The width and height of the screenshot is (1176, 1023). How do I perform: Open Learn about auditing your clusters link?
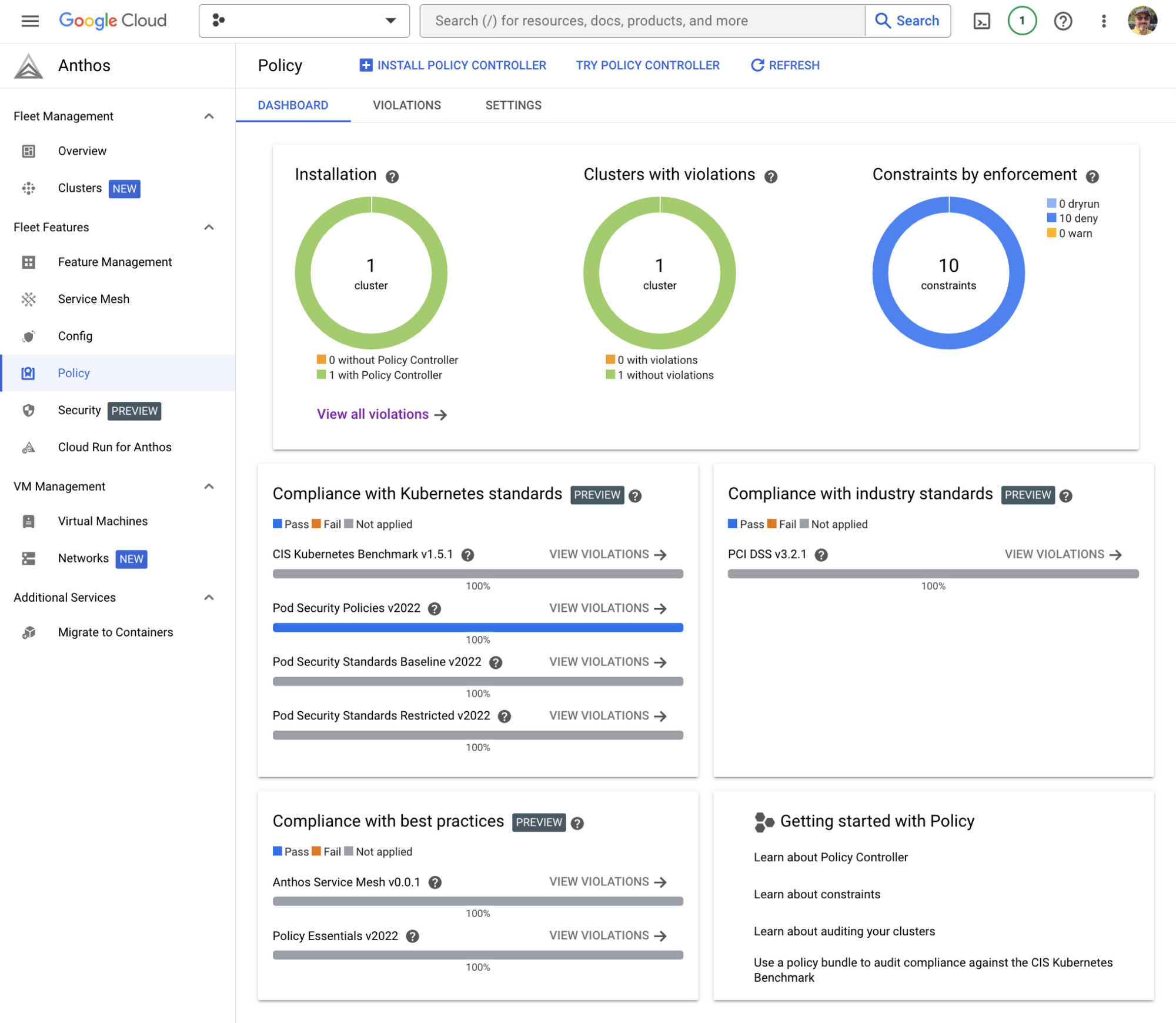pyautogui.click(x=844, y=932)
